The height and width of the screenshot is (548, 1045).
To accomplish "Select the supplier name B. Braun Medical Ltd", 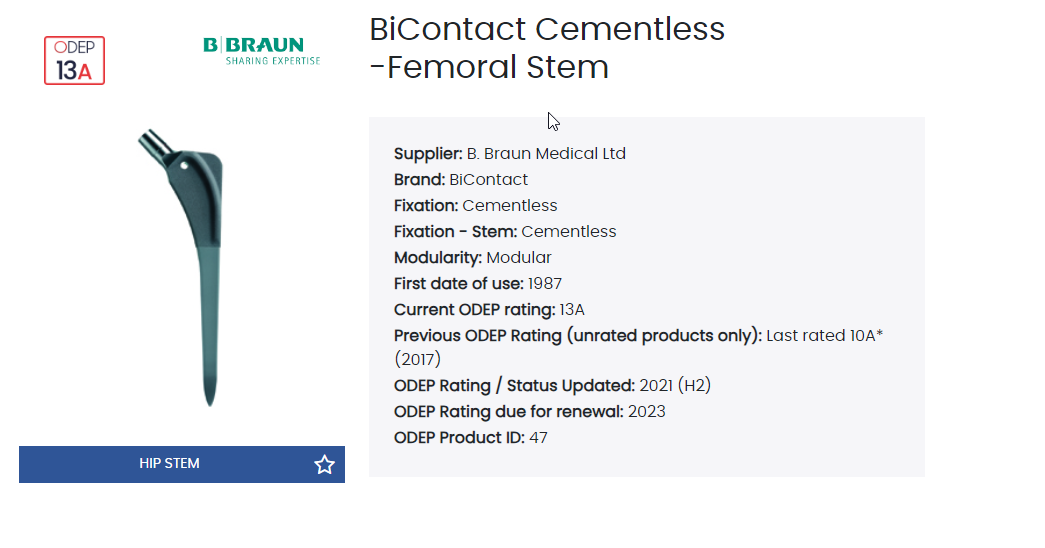I will tap(546, 154).
